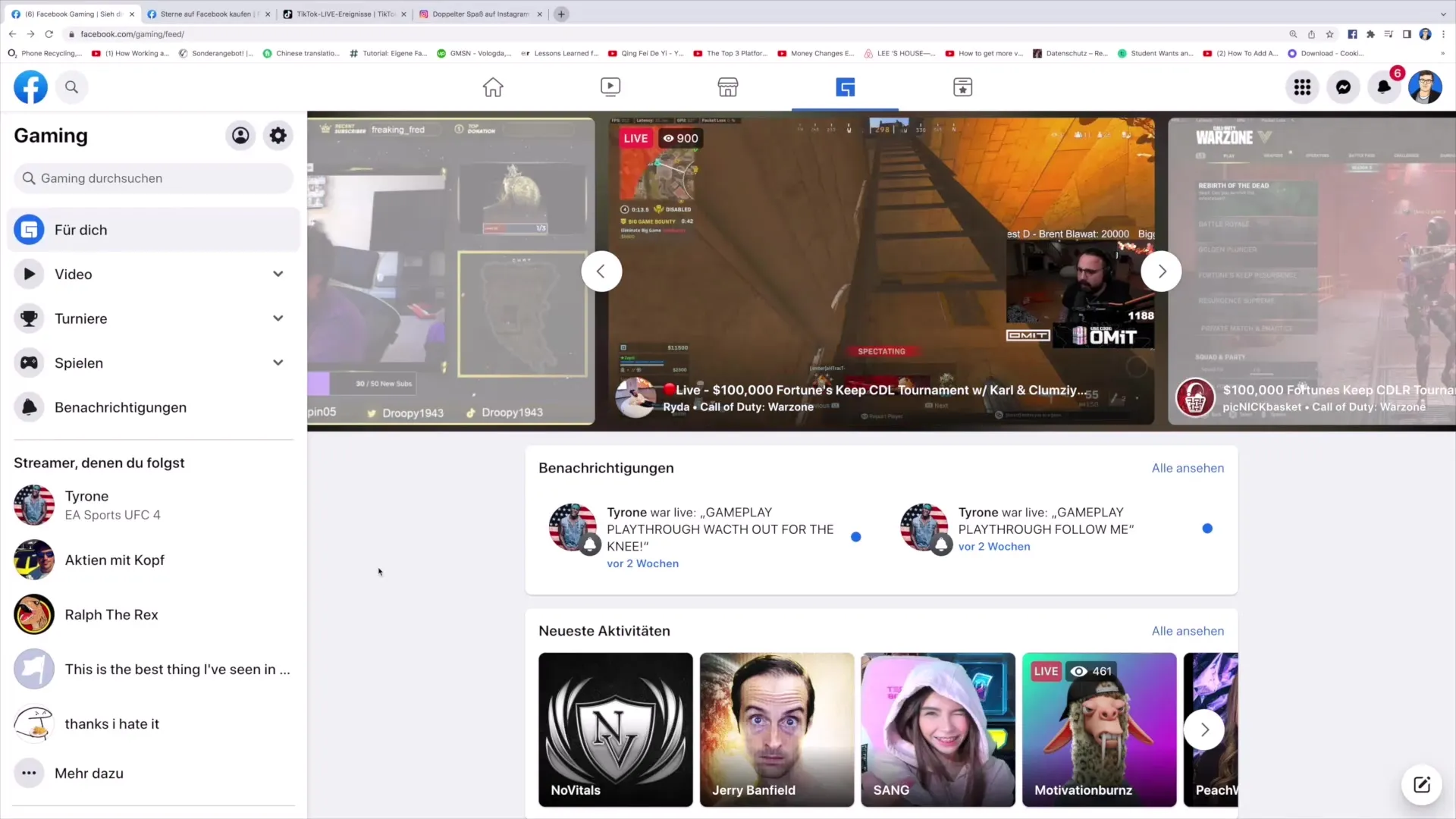Open the starred feeds icon
This screenshot has height=819, width=1456.
click(962, 87)
